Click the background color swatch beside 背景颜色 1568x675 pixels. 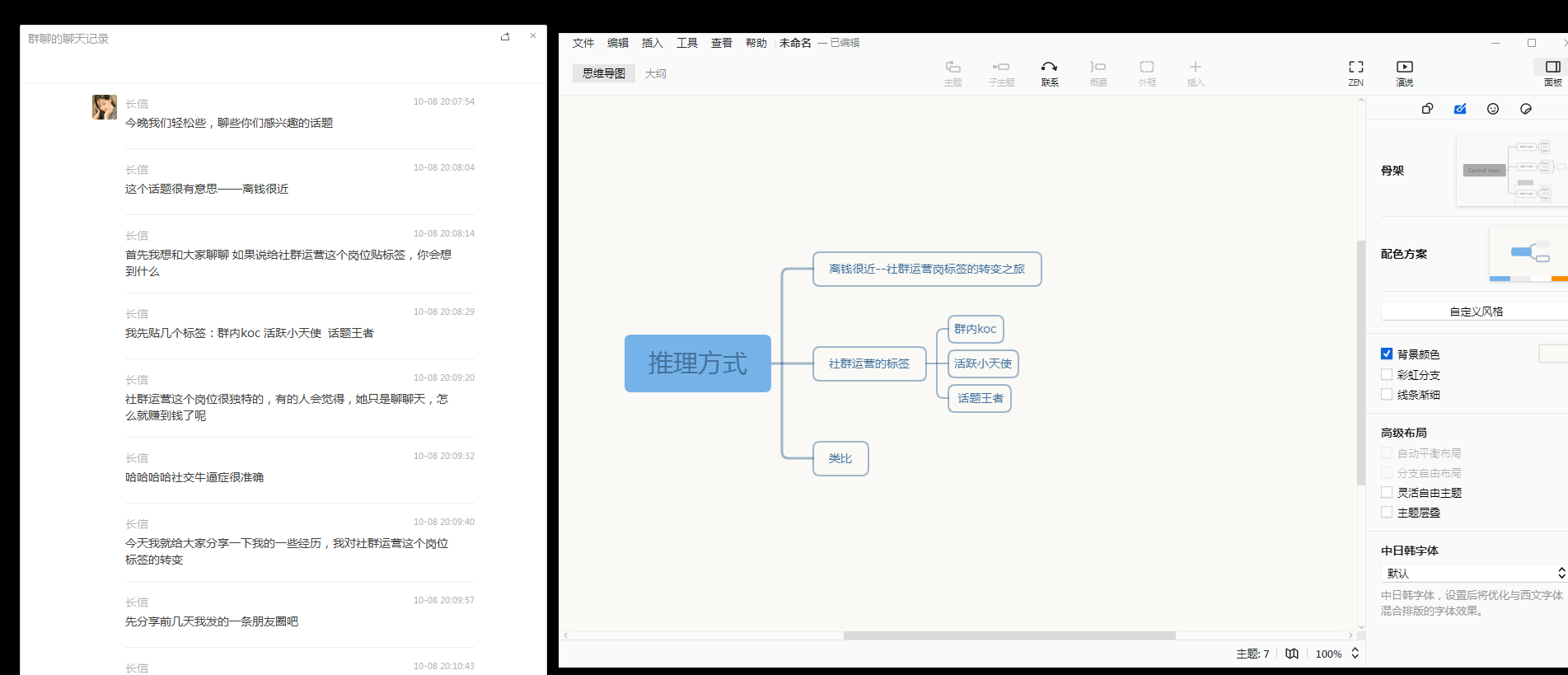tap(1554, 354)
